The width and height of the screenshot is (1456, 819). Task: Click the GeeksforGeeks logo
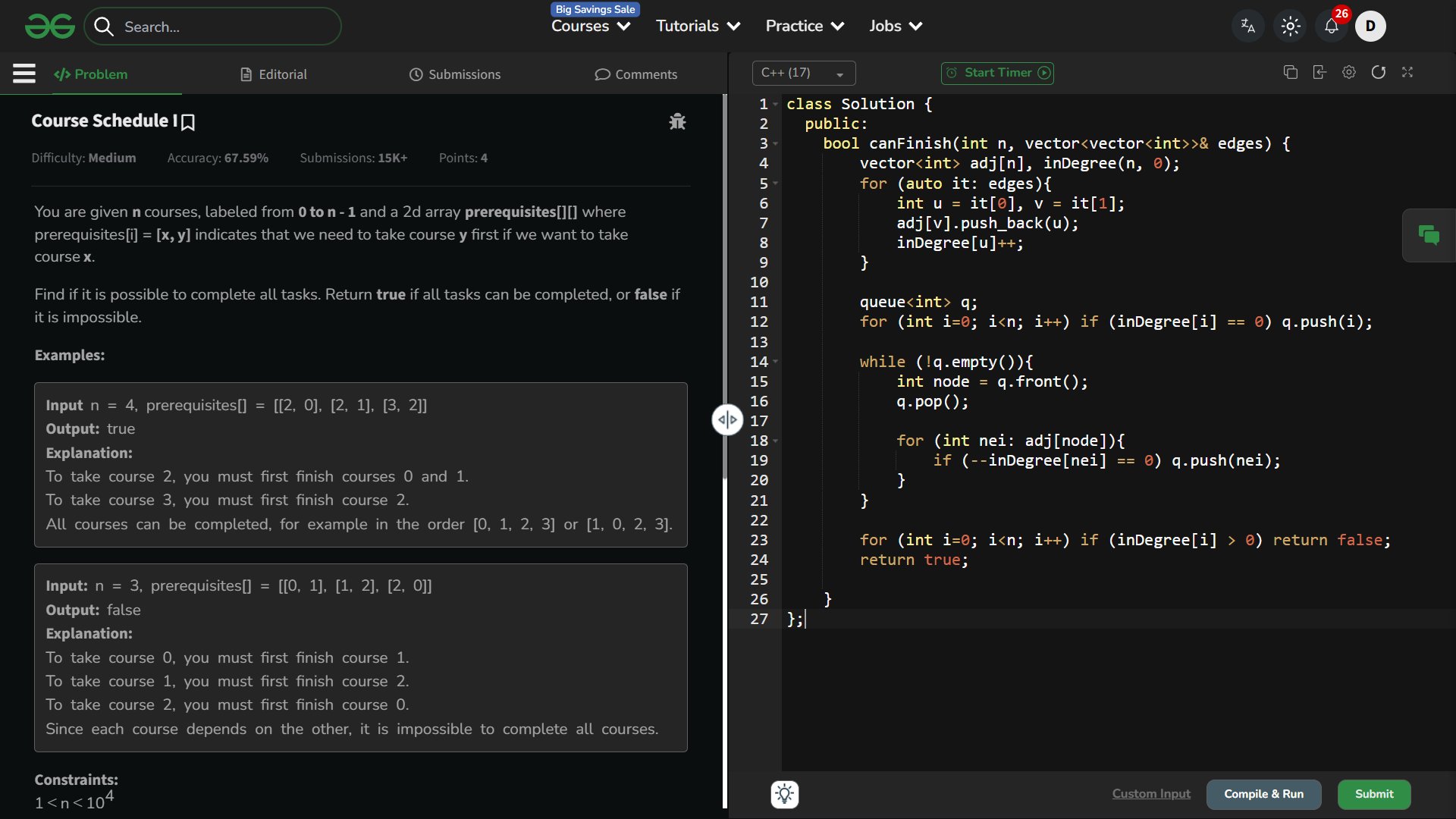click(x=49, y=27)
